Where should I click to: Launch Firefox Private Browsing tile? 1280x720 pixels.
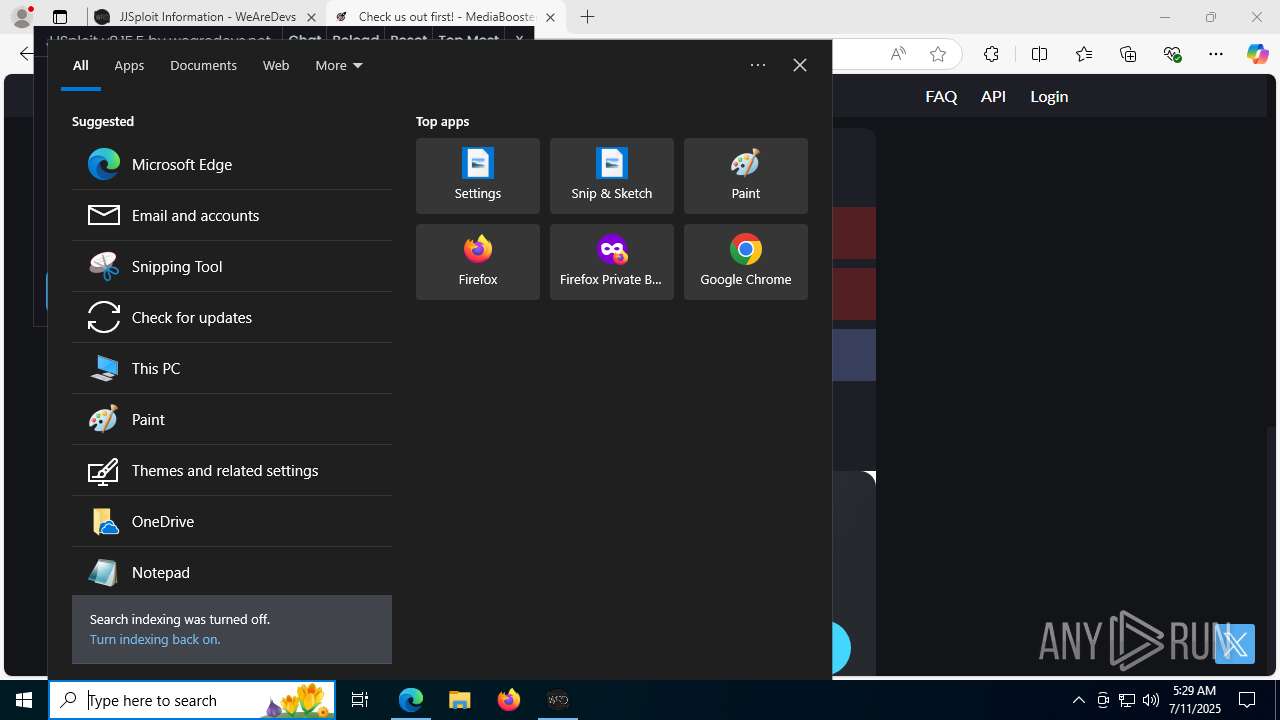(x=612, y=262)
